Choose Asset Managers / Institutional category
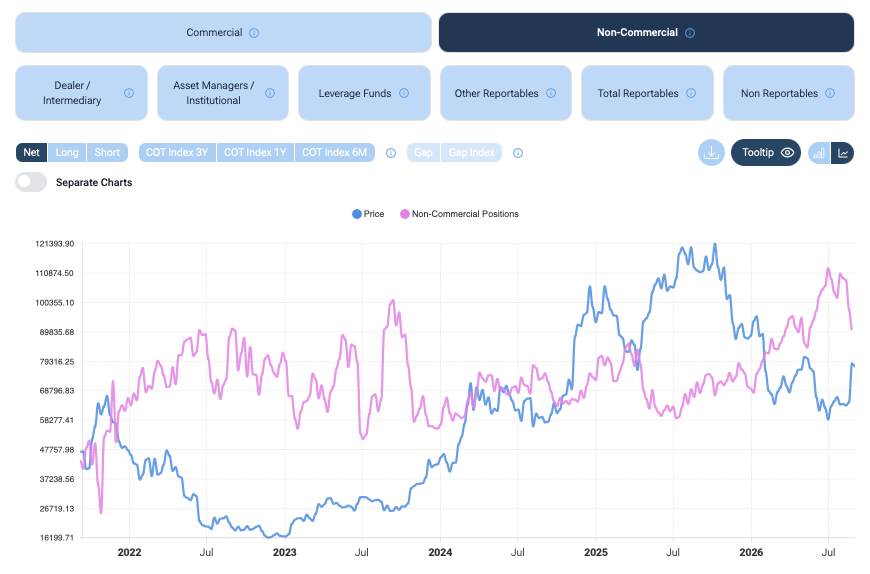The image size is (870, 574). pyautogui.click(x=223, y=93)
